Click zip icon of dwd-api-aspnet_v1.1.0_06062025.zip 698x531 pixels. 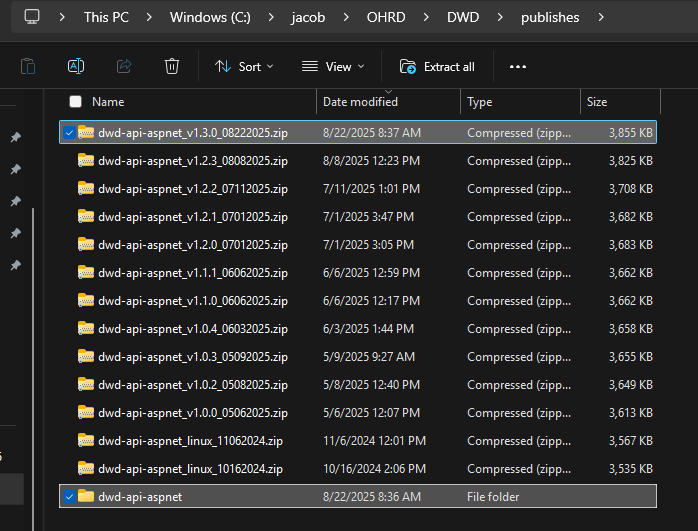(86, 300)
